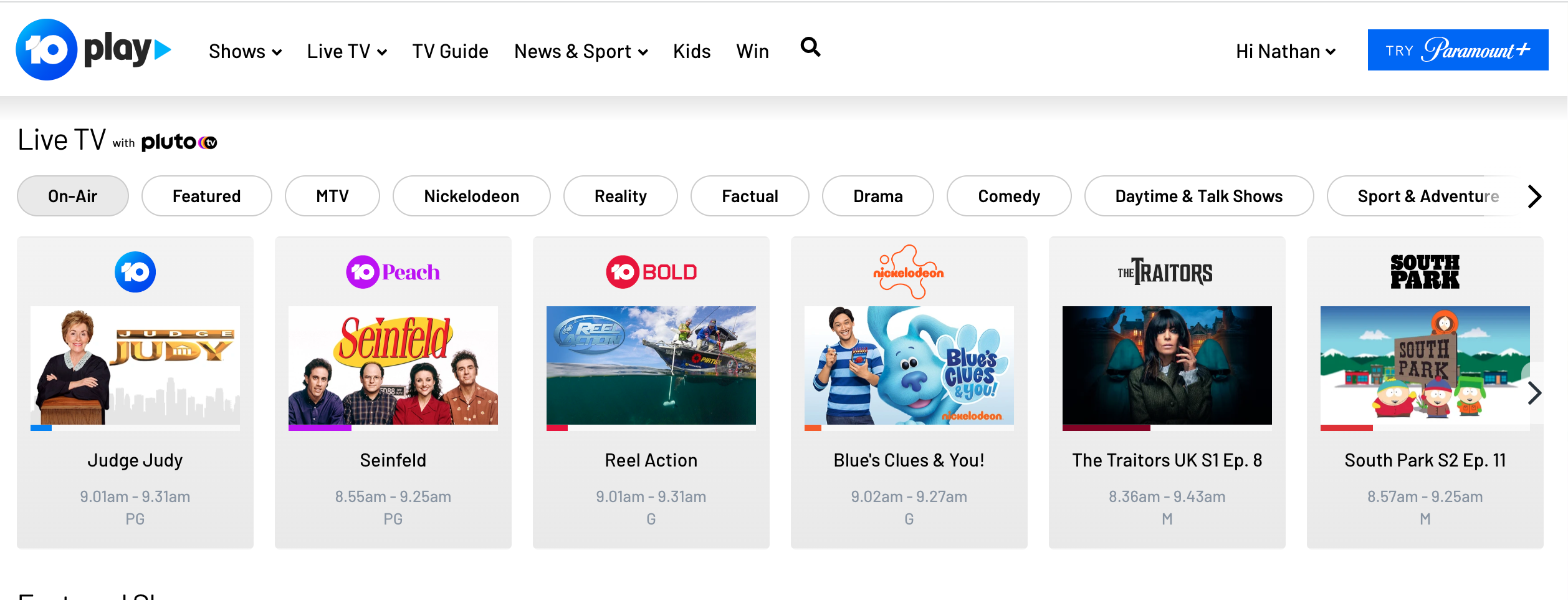This screenshot has width=1568, height=600.
Task: Select the Featured filter chip
Action: pyautogui.click(x=207, y=196)
